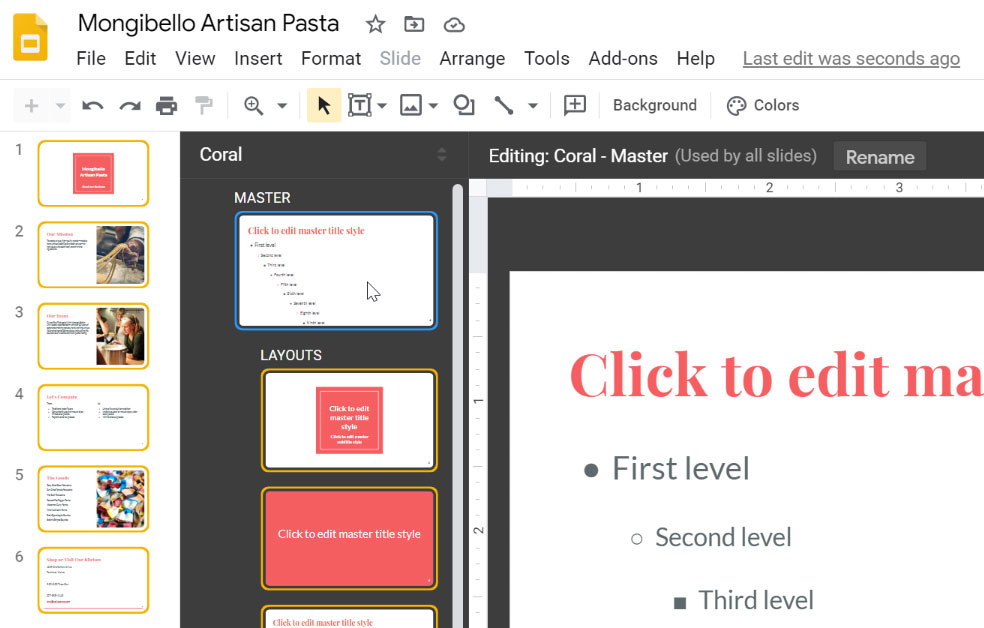Star the Mongibello Artisan Pasta presentation
This screenshot has height=628, width=984.
click(x=375, y=24)
